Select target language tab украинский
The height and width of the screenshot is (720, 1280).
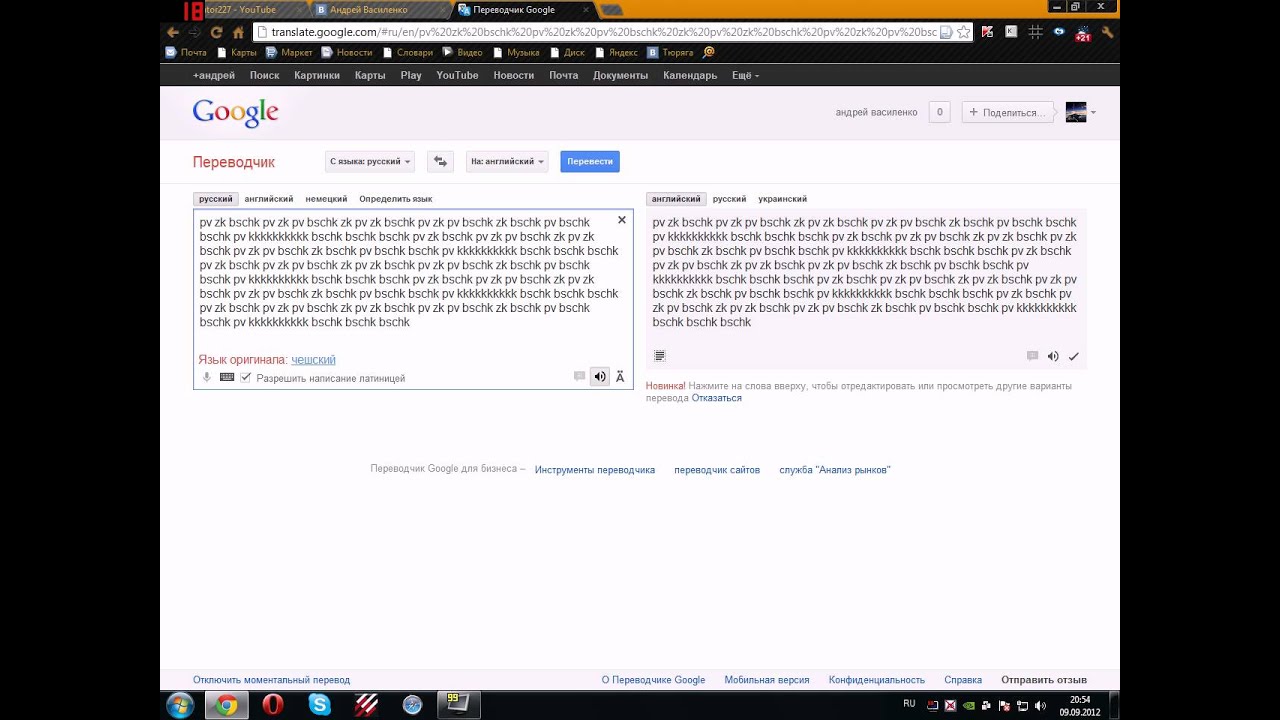pos(782,199)
